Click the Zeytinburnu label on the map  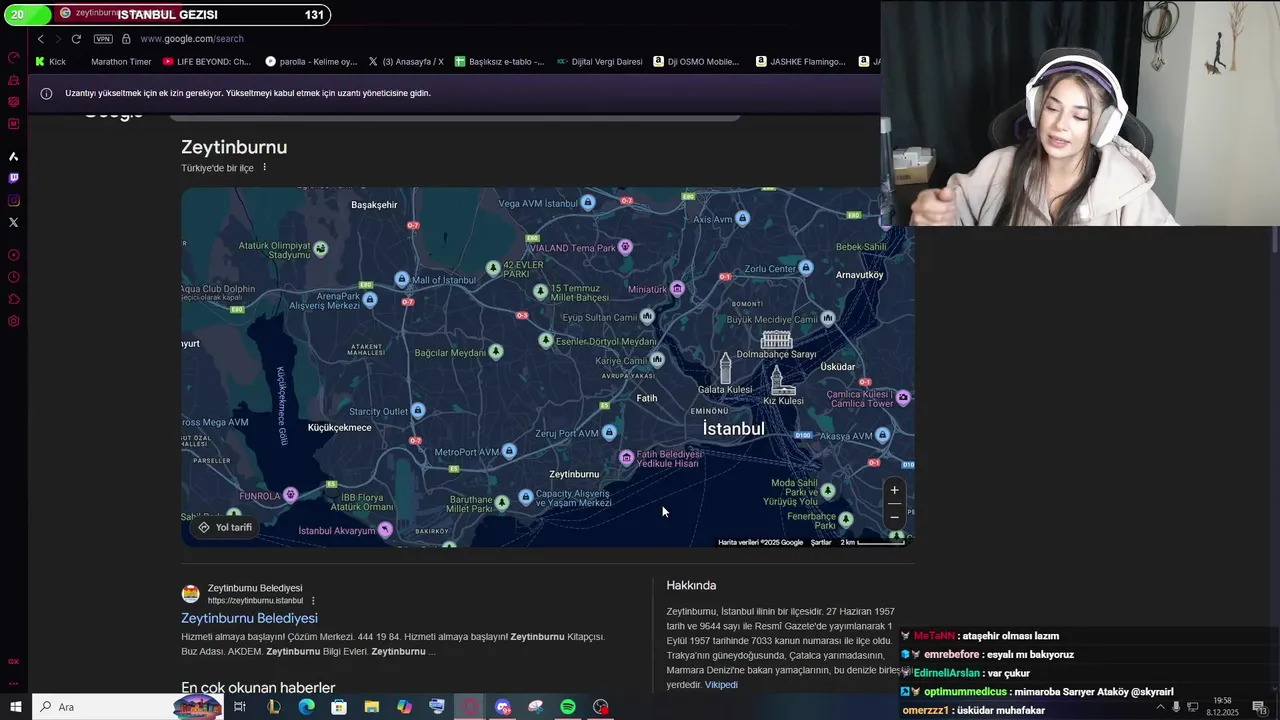[574, 474]
